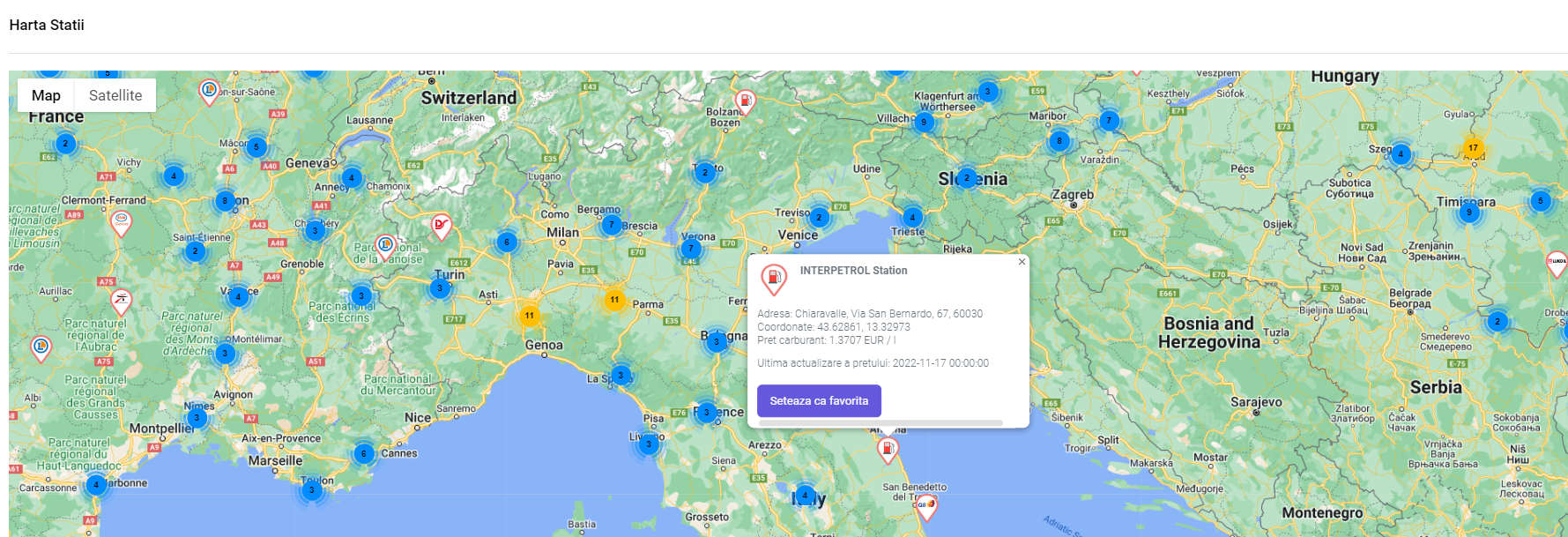The height and width of the screenshot is (537, 1568).
Task: Open the station pin at Chalon-sur-Saône
Action: pyautogui.click(x=209, y=91)
